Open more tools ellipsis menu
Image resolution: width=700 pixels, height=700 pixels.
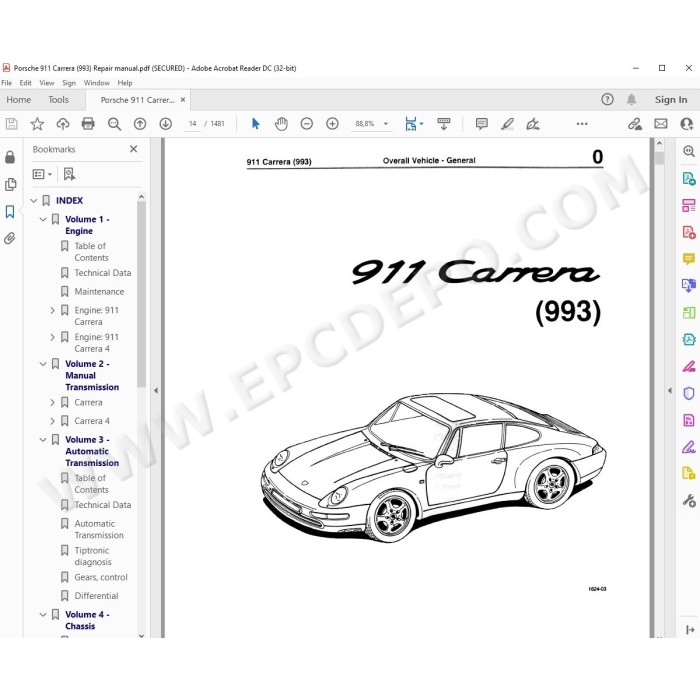(582, 124)
